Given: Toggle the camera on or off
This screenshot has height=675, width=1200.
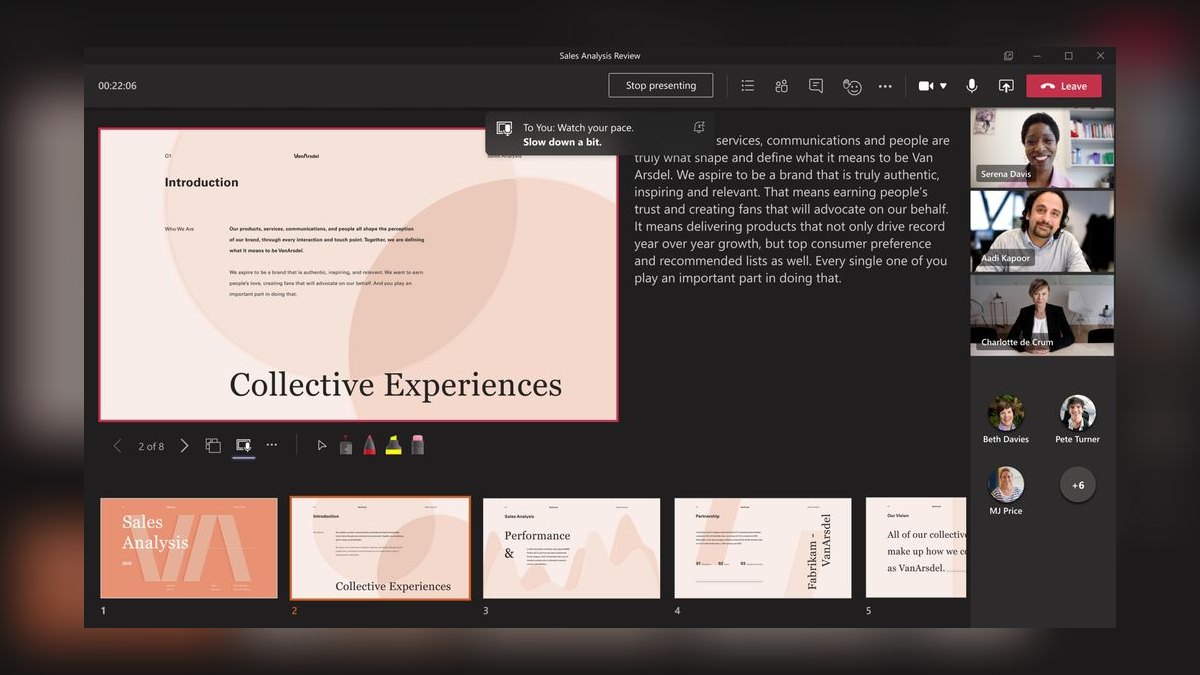Looking at the screenshot, I should 926,86.
